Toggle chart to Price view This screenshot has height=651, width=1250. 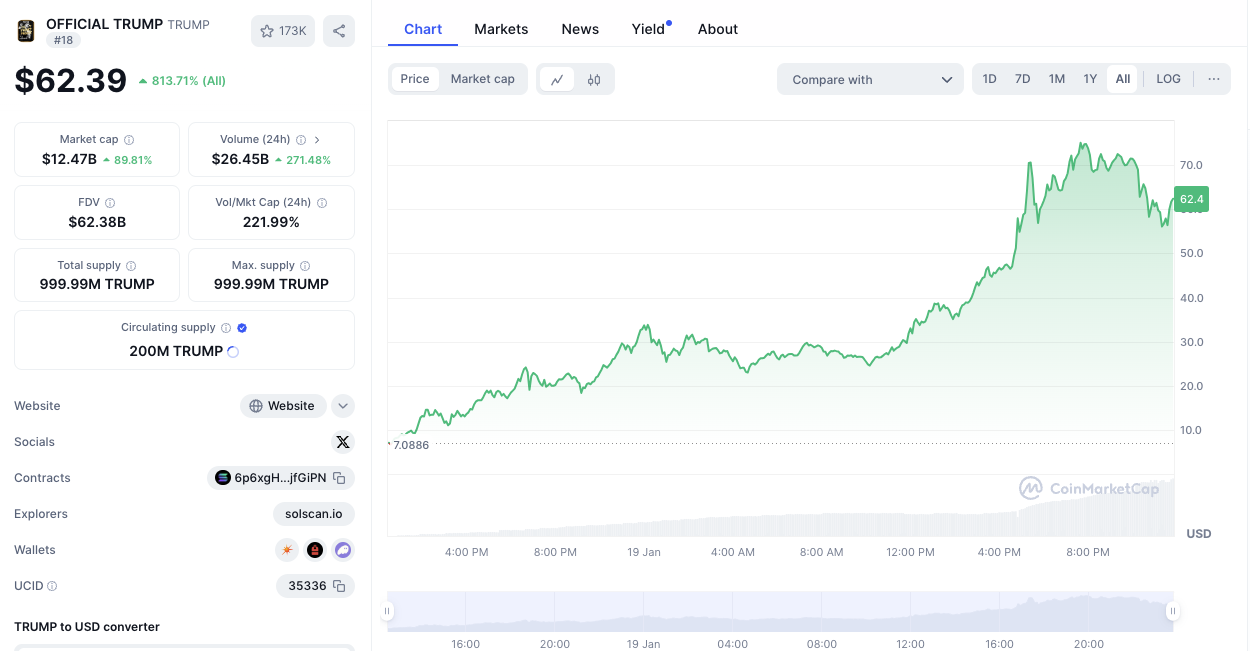pos(415,79)
